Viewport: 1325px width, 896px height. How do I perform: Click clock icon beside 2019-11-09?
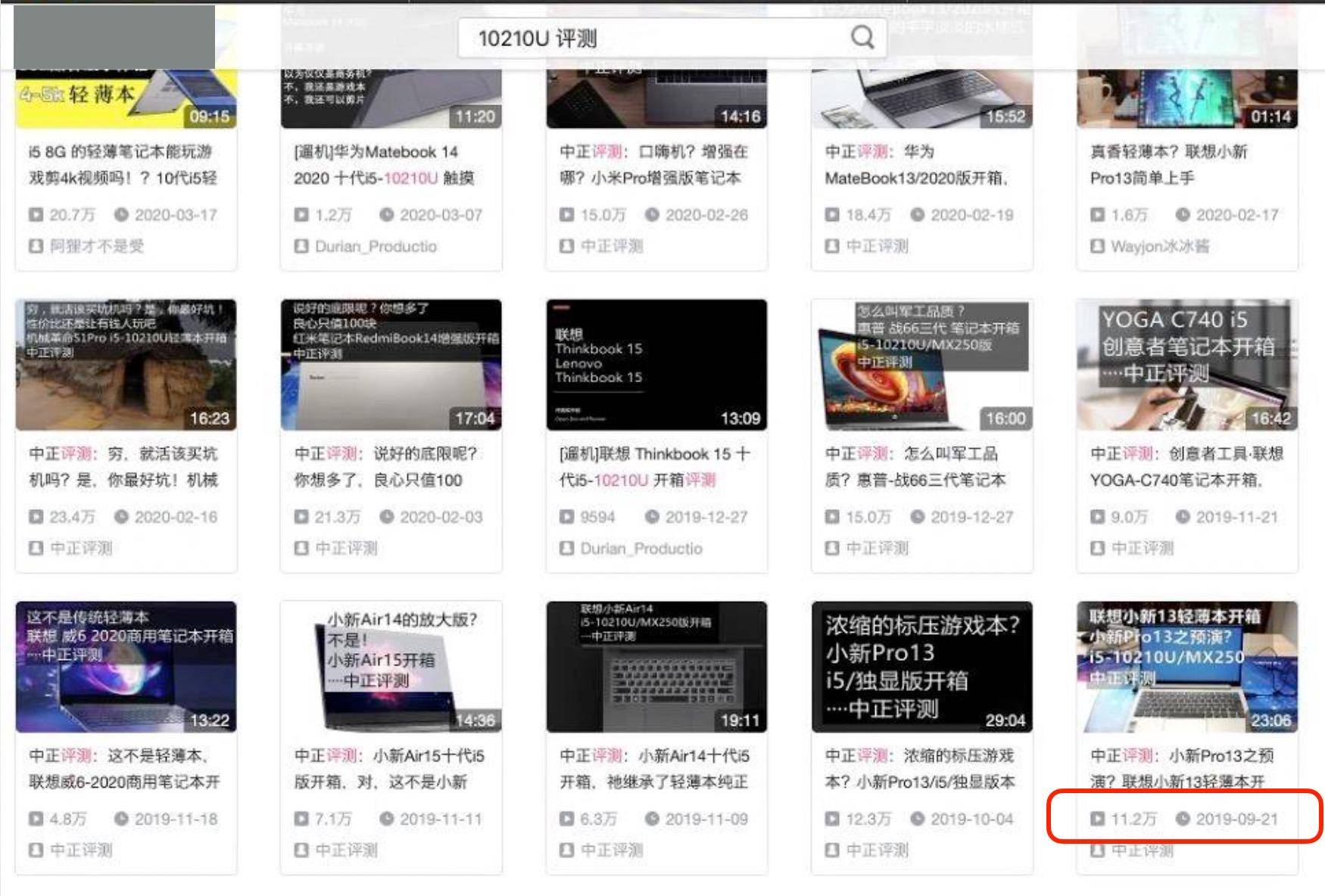pyautogui.click(x=652, y=819)
